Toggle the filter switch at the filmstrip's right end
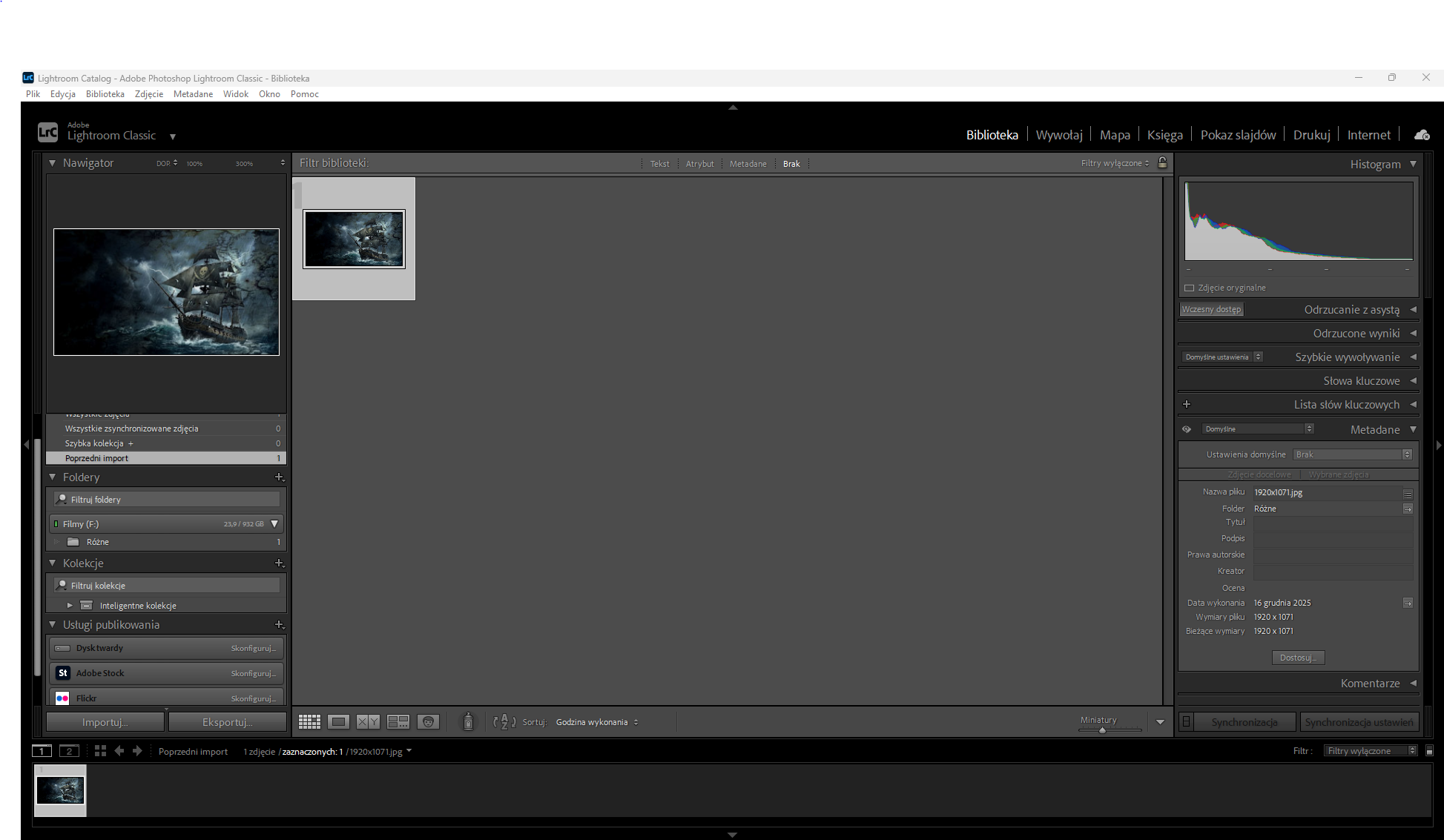Viewport: 1444px width, 840px height. tap(1429, 751)
